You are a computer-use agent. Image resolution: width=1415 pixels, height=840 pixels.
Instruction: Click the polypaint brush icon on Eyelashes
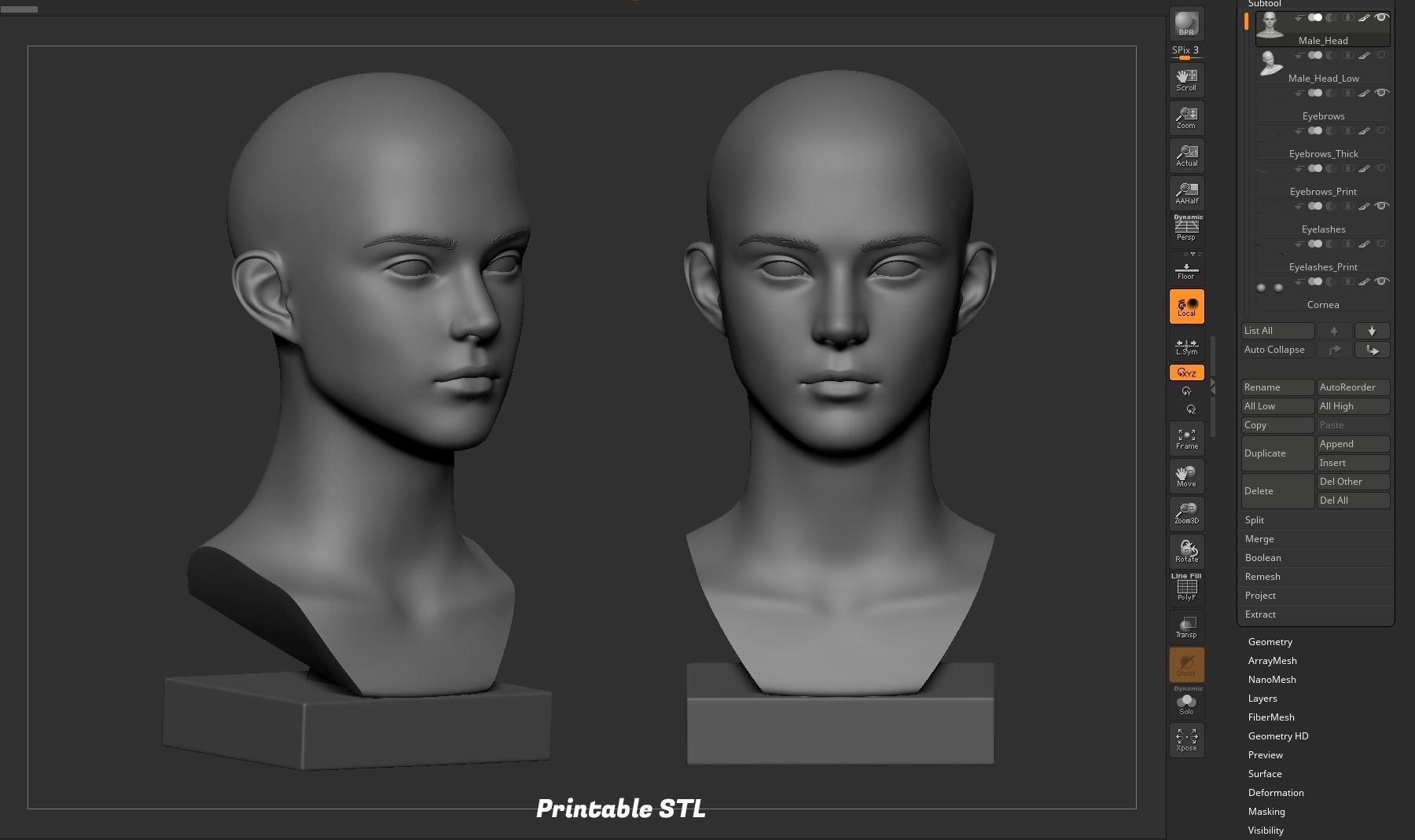point(1364,206)
